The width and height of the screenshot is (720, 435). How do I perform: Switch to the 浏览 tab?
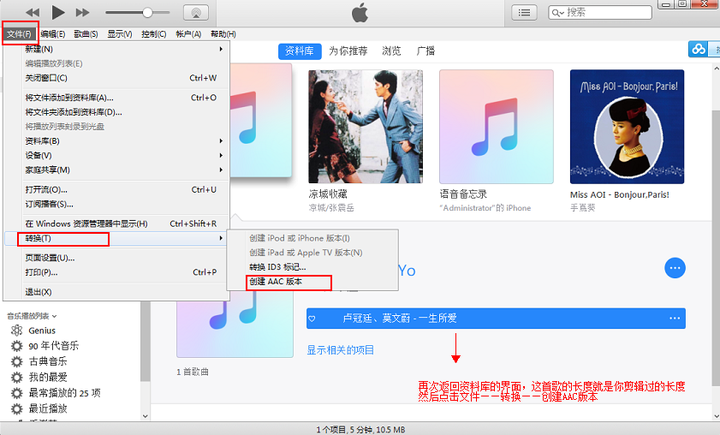391,51
